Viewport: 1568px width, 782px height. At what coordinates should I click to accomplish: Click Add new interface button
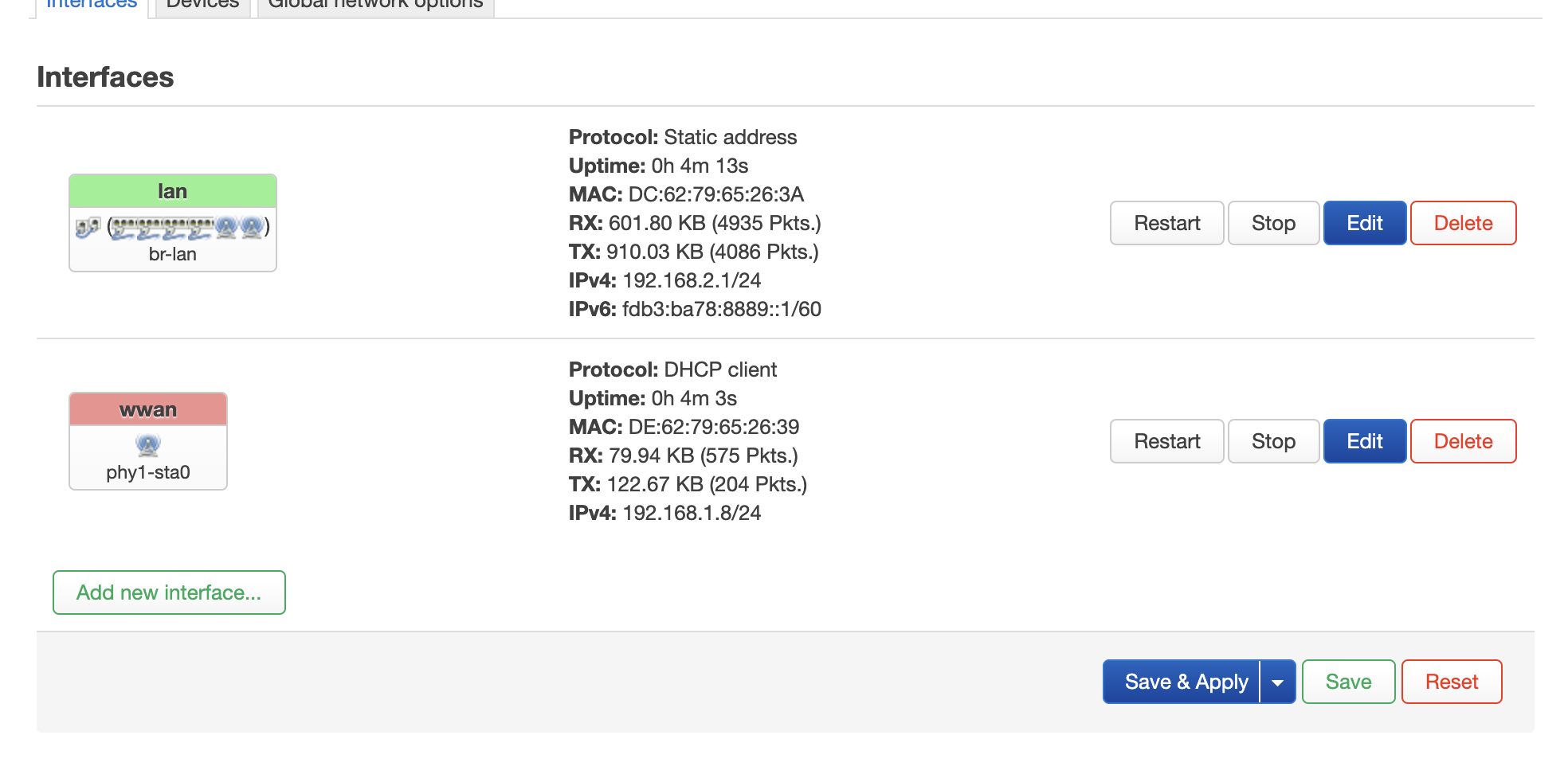click(169, 592)
